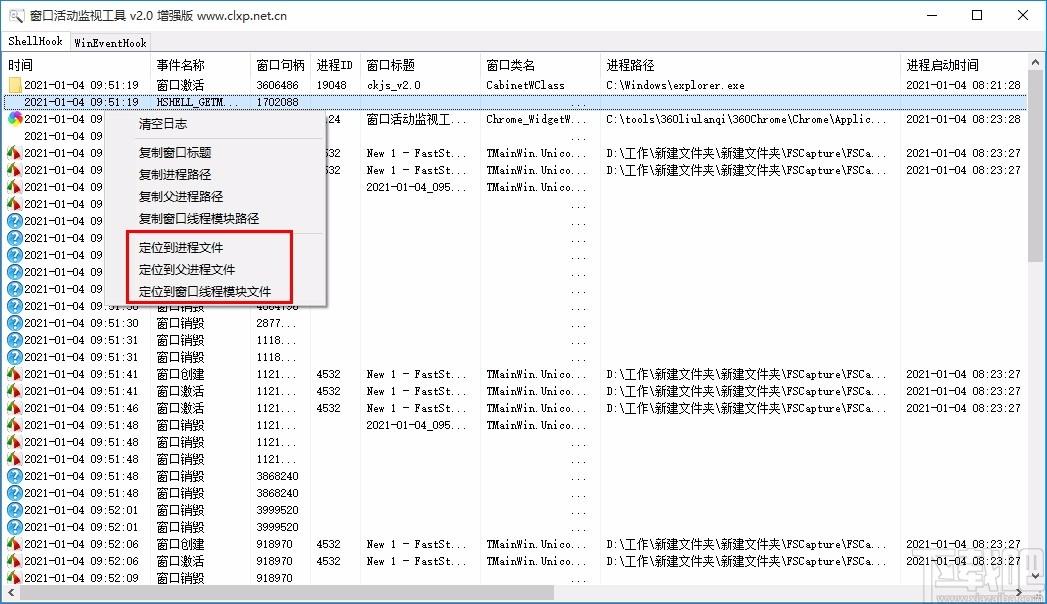Click the vertical scrollbar up arrow

(1036, 62)
